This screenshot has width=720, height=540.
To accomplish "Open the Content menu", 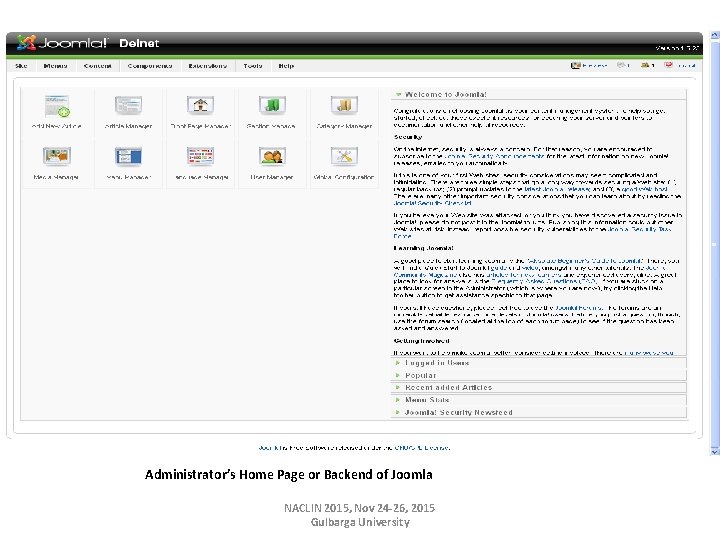I will pyautogui.click(x=97, y=66).
